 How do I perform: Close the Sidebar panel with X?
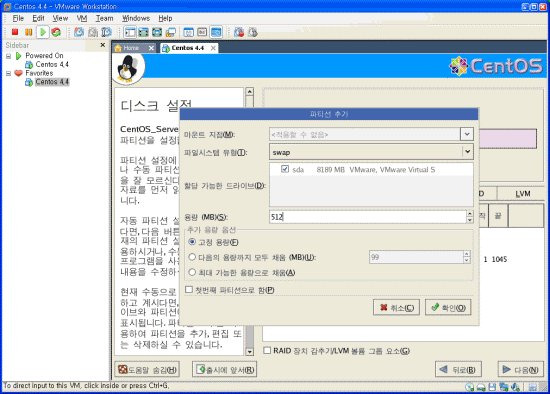tap(102, 45)
